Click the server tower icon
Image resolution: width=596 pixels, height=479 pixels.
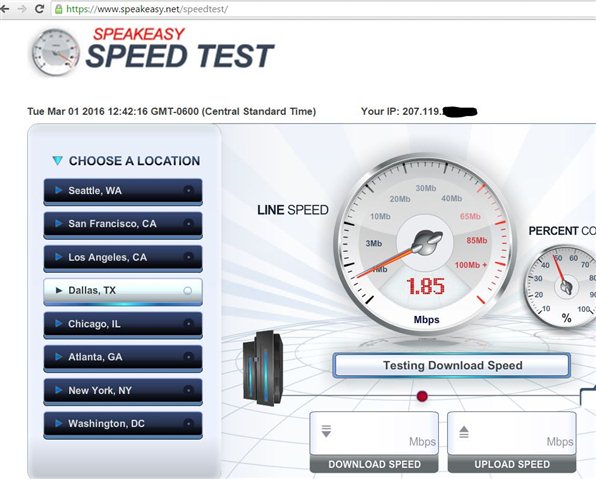click(x=263, y=368)
